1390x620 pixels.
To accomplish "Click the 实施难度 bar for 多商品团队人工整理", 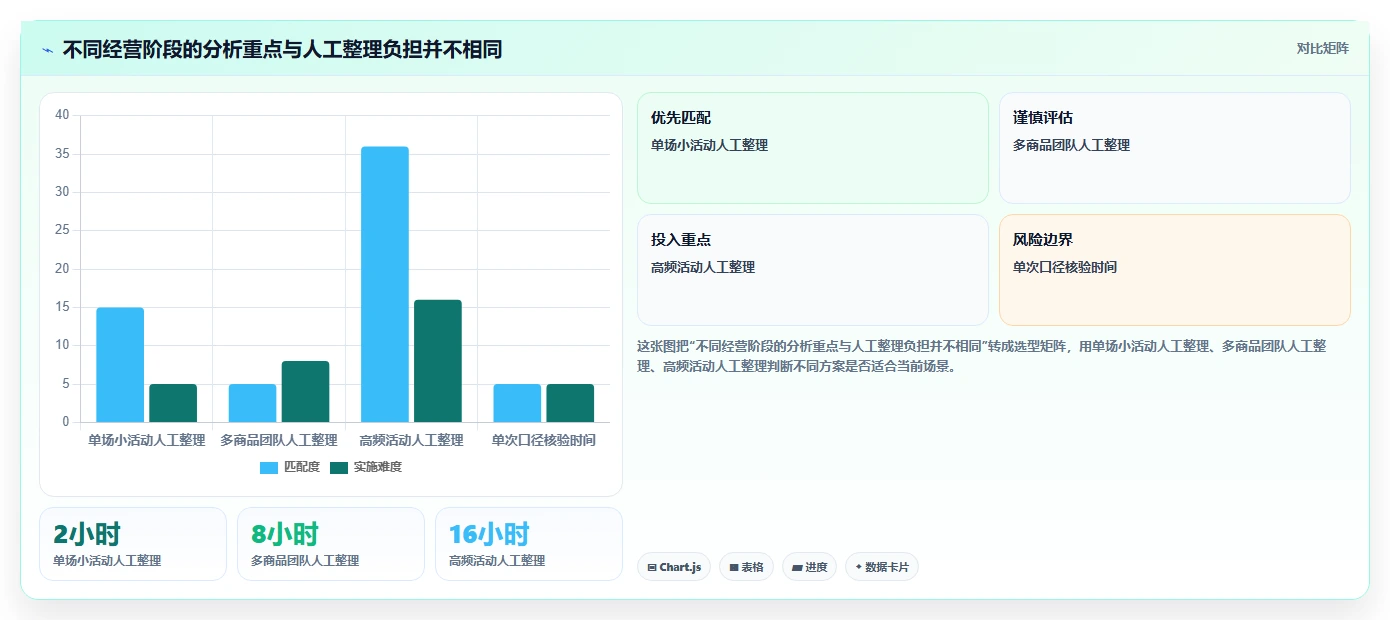I will click(x=305, y=392).
